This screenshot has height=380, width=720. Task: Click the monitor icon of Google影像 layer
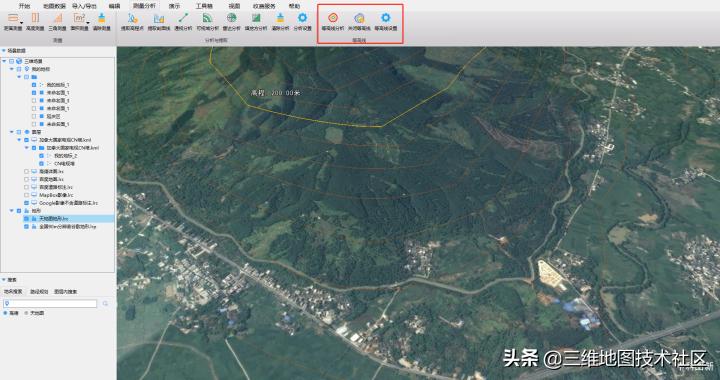(x=34, y=203)
